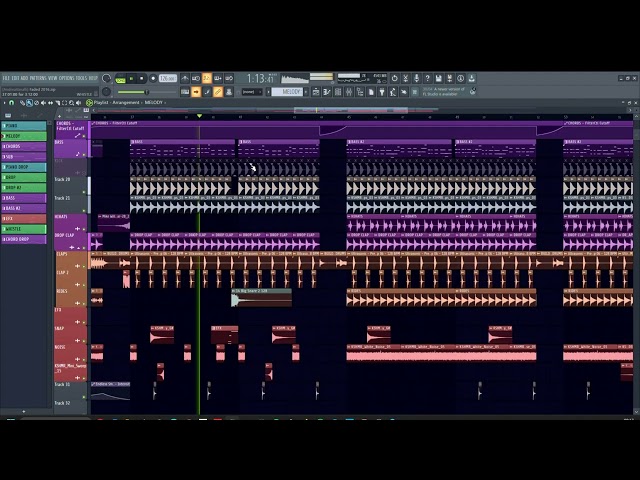Image resolution: width=640 pixels, height=480 pixels.
Task: Open the ADD menu
Action: (x=24, y=78)
